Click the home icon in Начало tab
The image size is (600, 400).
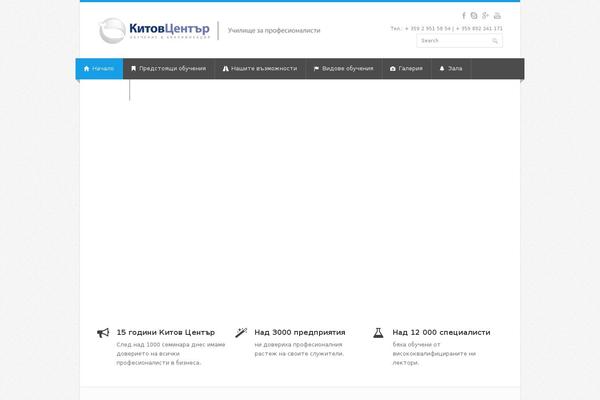pyautogui.click(x=86, y=69)
